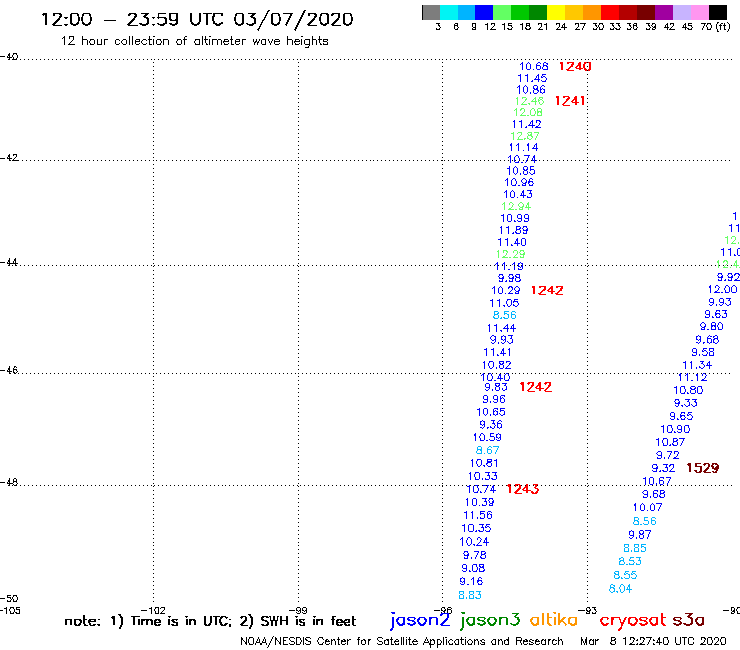Select wave height value 10.33
Image resolution: width=740 pixels, height=650 pixels.
482,476
